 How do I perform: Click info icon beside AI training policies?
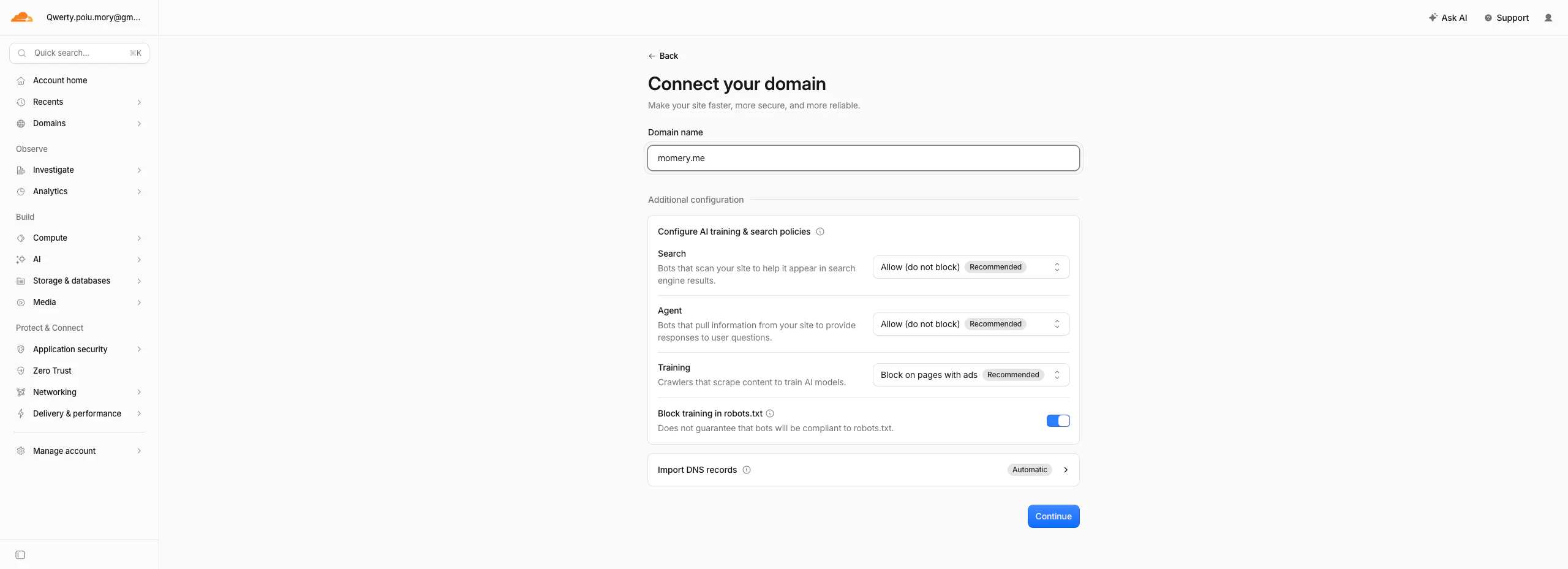click(820, 232)
